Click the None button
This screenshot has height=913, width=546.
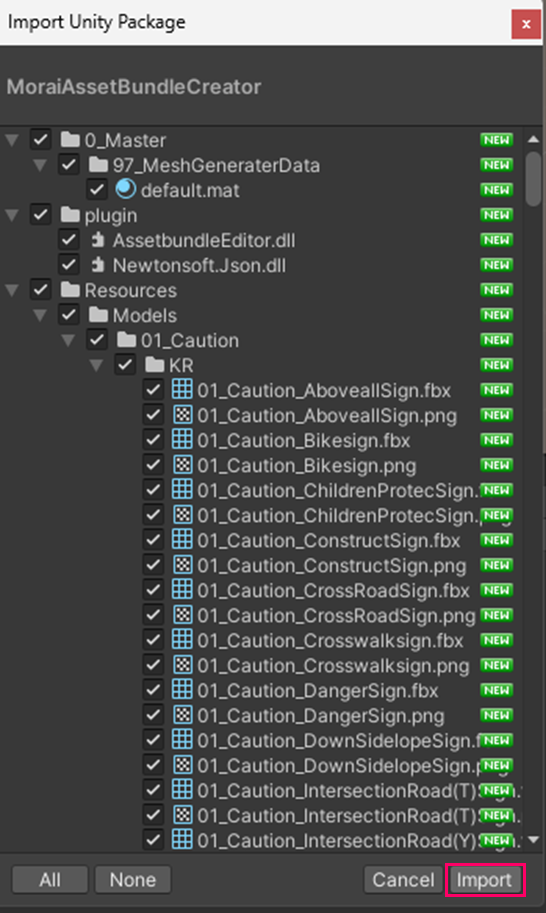[x=133, y=879]
